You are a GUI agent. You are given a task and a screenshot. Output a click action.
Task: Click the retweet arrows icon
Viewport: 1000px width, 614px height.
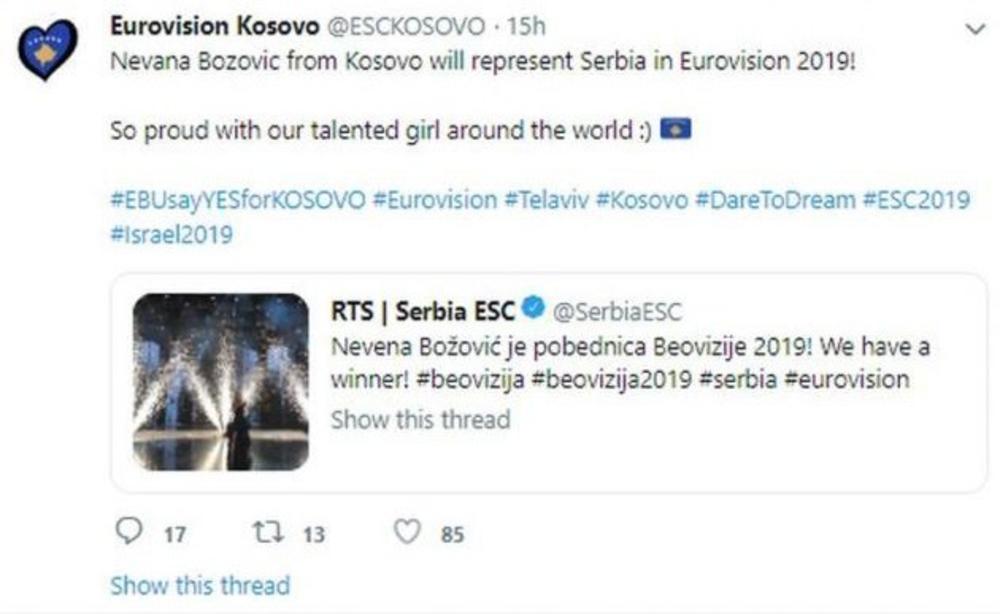[267, 533]
